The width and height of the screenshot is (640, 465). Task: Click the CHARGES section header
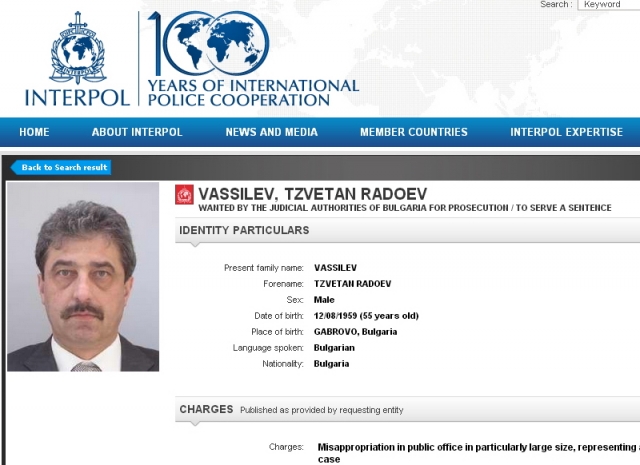[x=206, y=409]
